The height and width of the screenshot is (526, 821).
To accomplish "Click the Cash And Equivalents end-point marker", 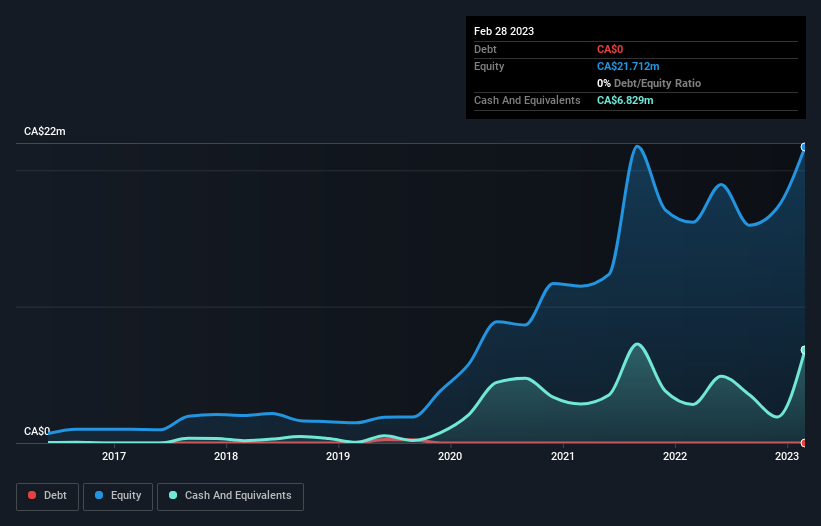I will click(x=804, y=350).
